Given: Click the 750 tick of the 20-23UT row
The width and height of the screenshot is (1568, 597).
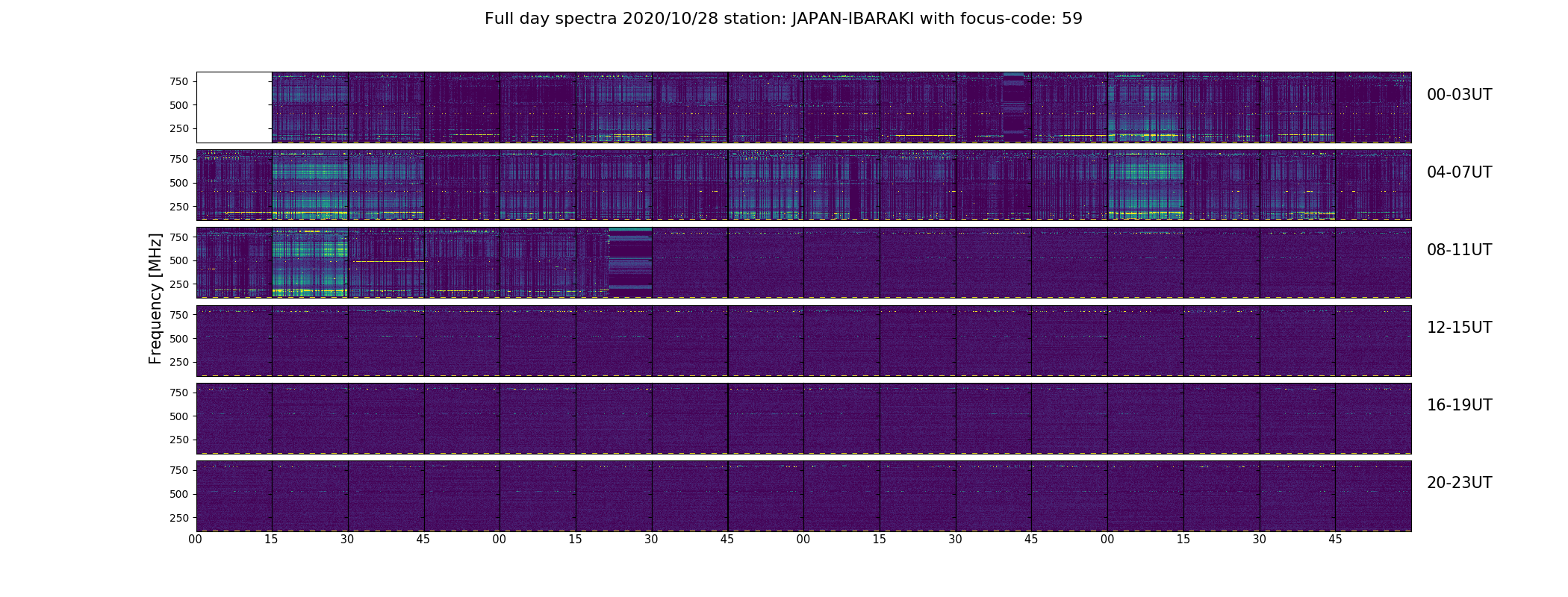Looking at the screenshot, I should (179, 470).
